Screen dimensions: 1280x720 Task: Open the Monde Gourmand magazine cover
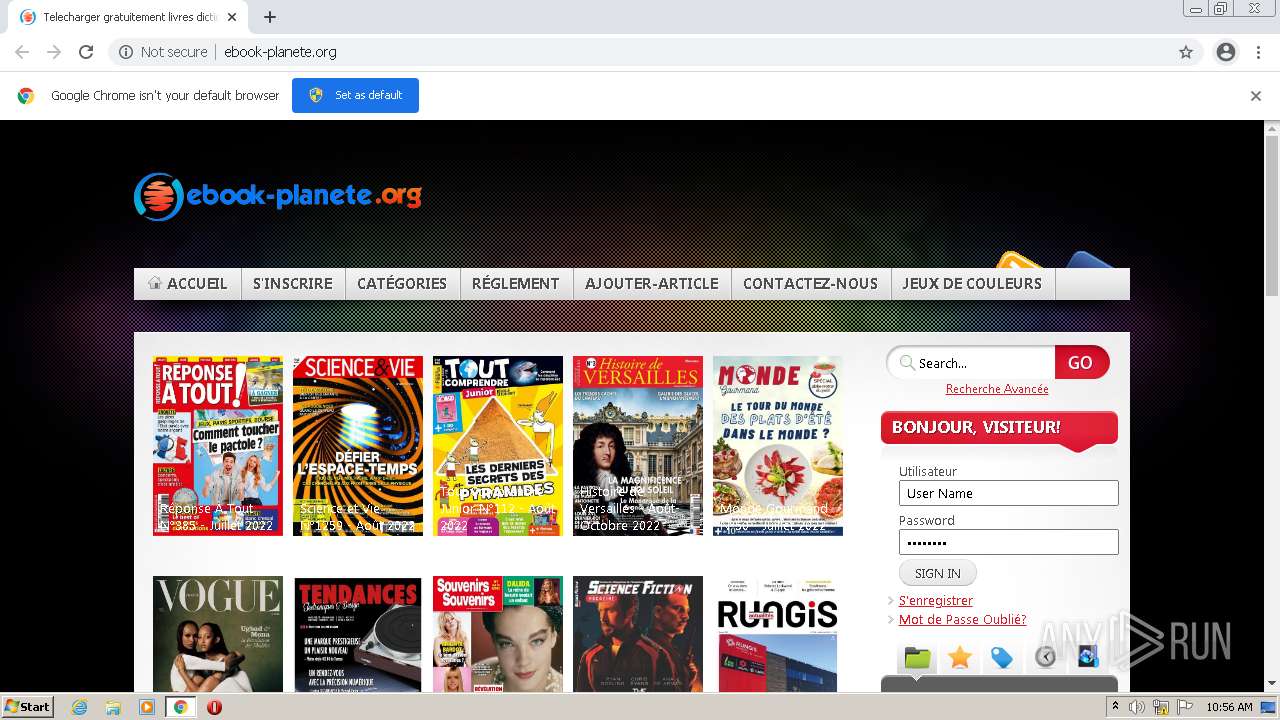(778, 446)
